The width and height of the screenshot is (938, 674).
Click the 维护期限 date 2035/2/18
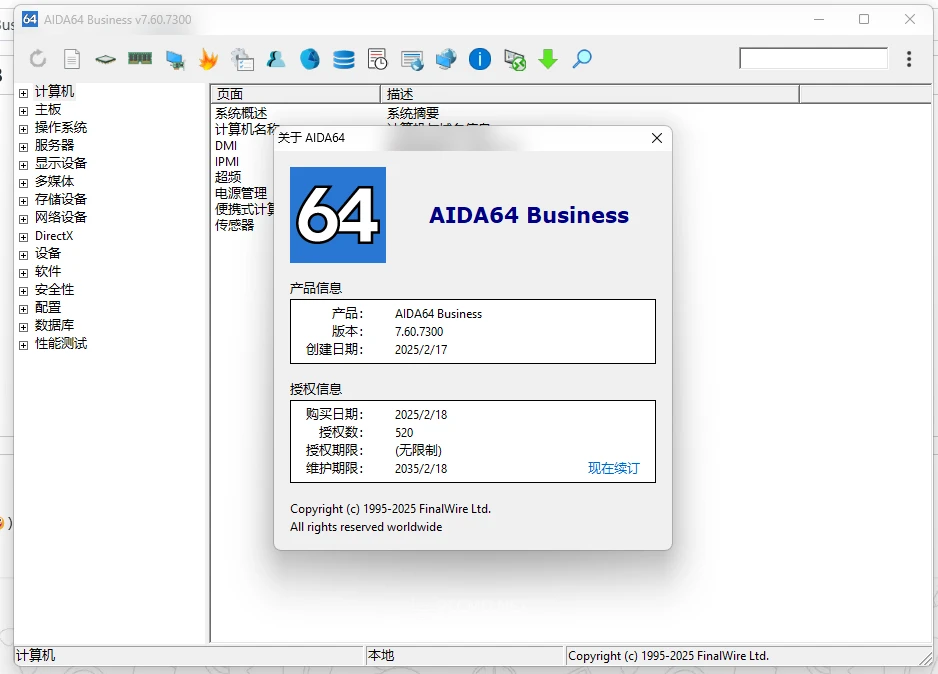[421, 468]
